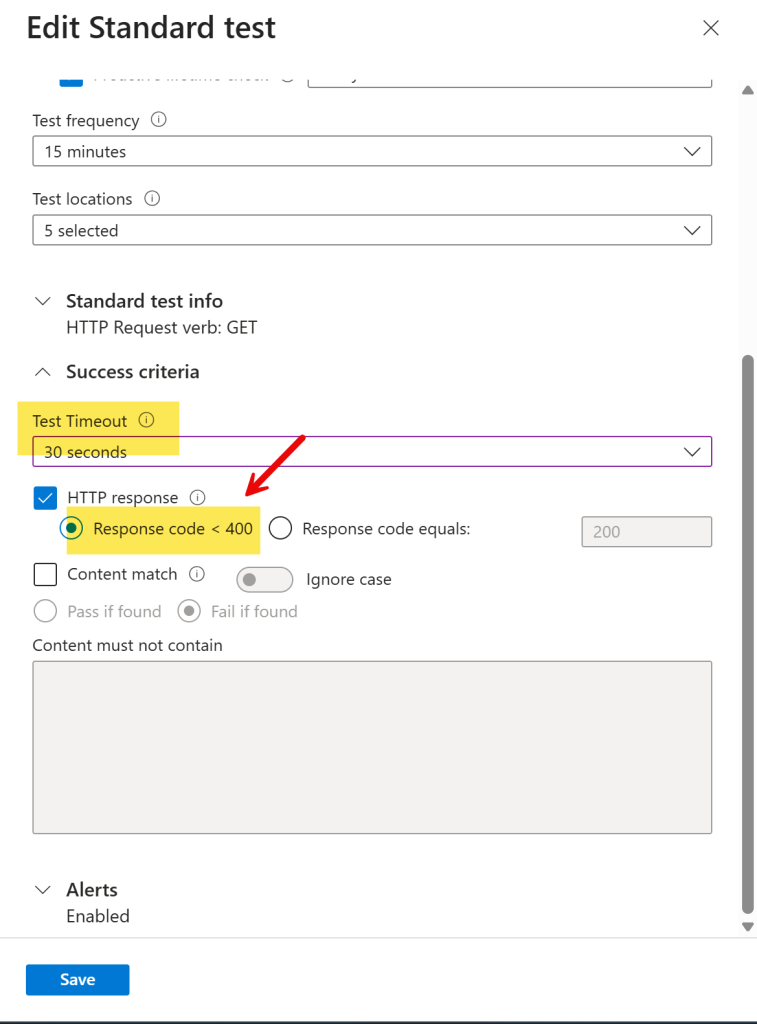Select Response code < 400 option
This screenshot has width=757, height=1024.
tap(71, 528)
